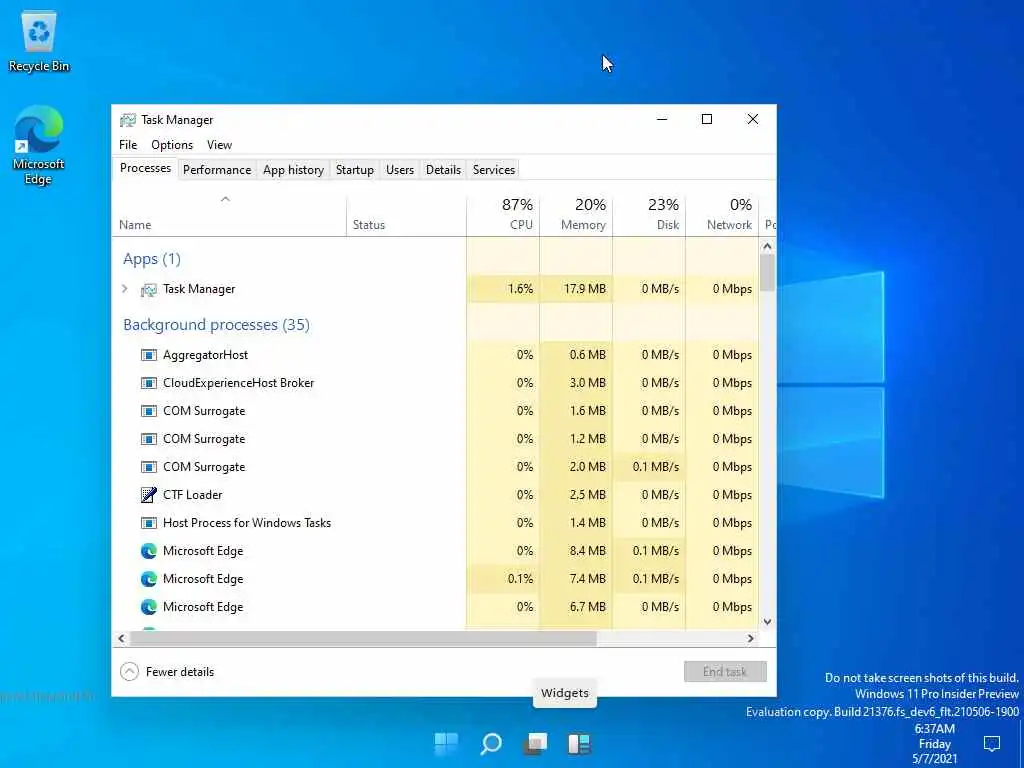Viewport: 1024px width, 768px height.
Task: Click the Apps (1) group heading
Action: [x=152, y=259]
